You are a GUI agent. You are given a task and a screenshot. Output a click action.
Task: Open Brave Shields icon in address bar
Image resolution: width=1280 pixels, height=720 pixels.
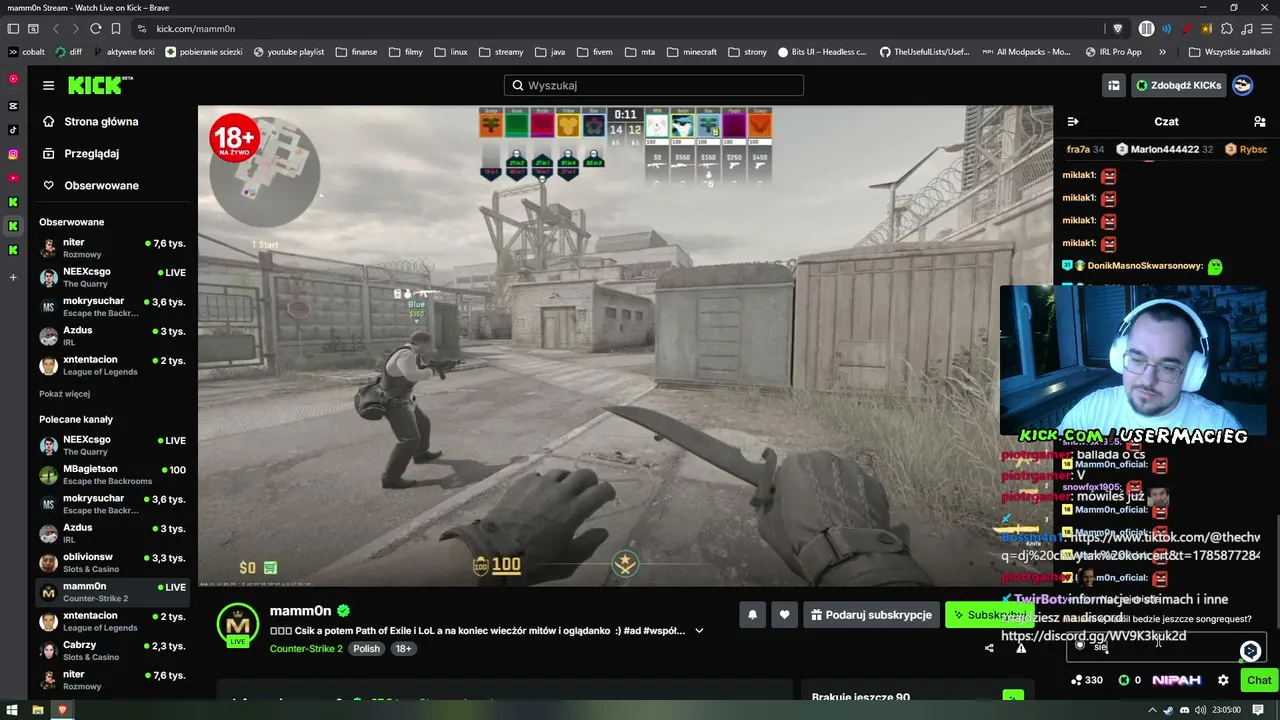pyautogui.click(x=1118, y=29)
